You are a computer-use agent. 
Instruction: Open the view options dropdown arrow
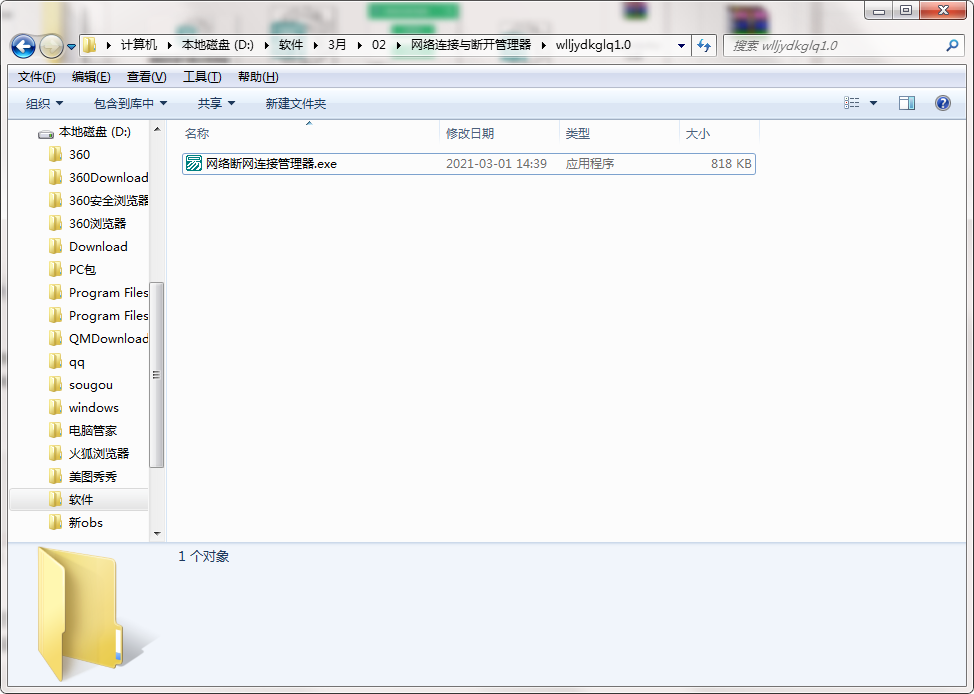873,103
